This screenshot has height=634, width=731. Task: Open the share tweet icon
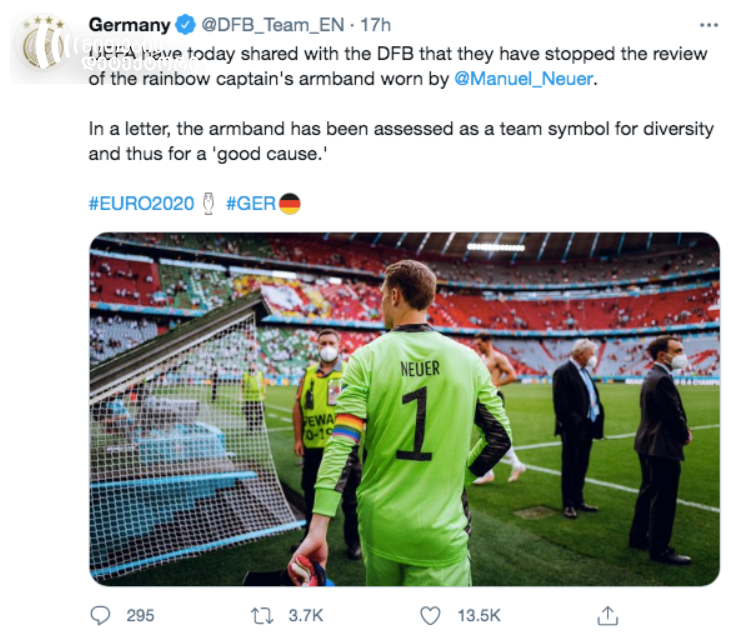(x=606, y=614)
